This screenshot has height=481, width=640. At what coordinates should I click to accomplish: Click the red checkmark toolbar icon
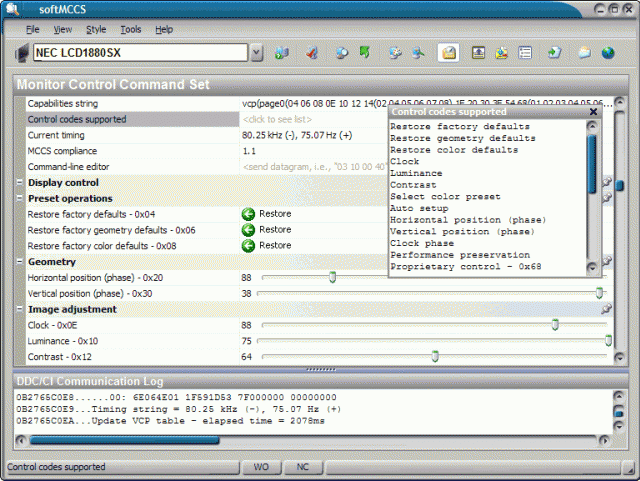coord(312,53)
